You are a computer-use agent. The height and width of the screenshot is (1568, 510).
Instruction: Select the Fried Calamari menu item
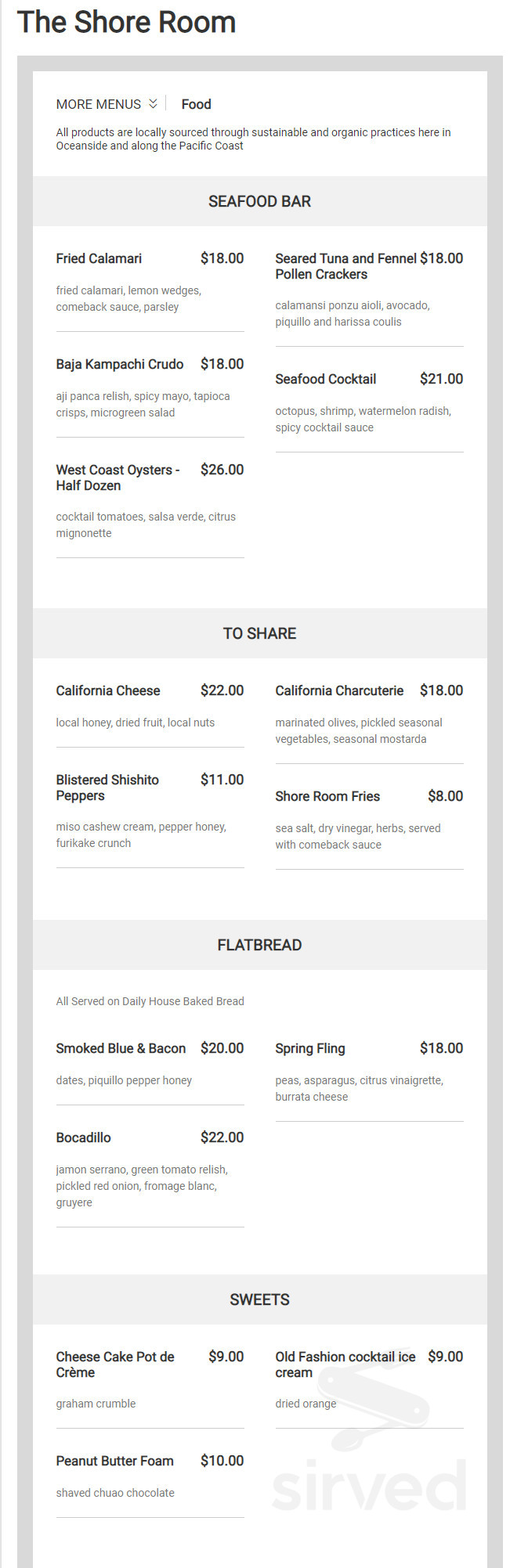pyautogui.click(x=99, y=258)
